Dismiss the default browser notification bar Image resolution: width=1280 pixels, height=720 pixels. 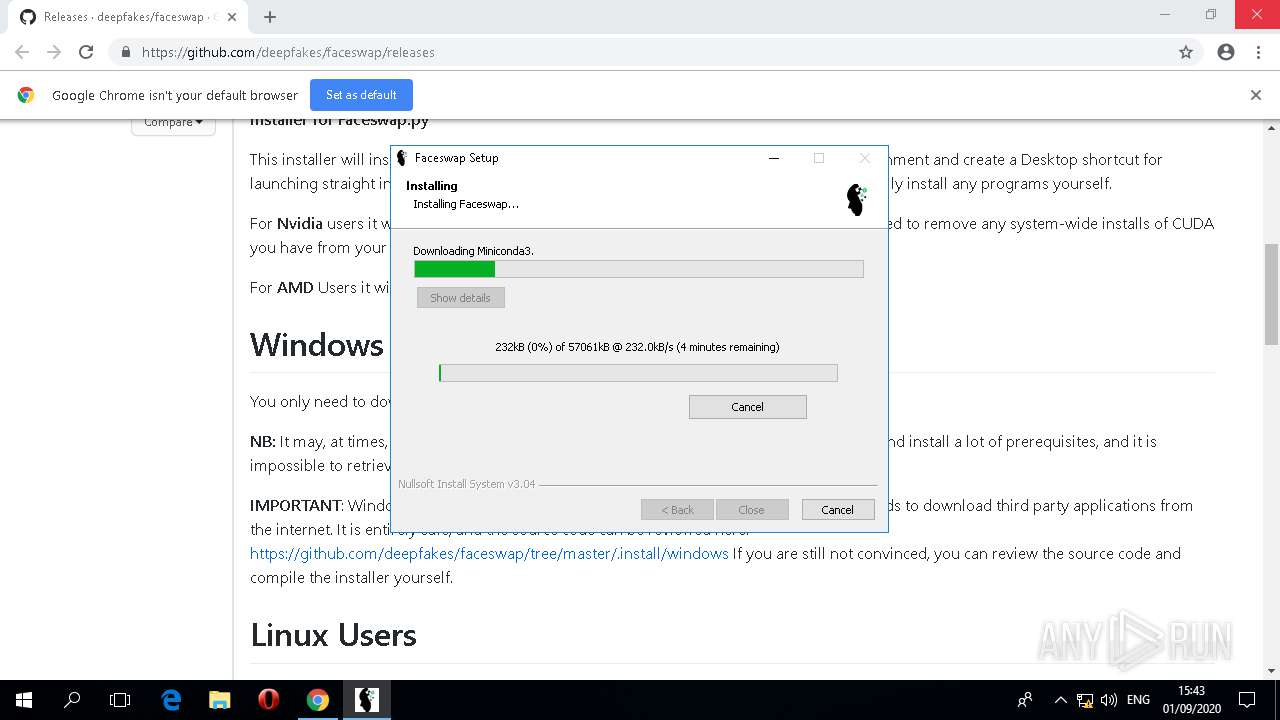pos(1256,95)
